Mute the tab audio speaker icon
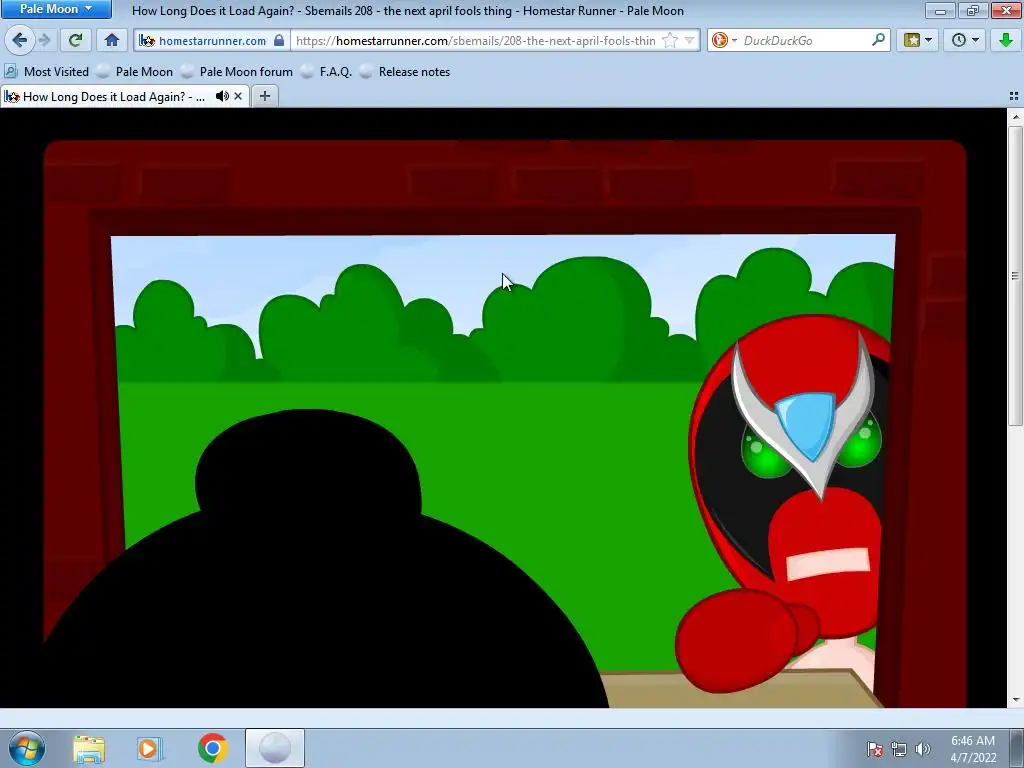The height and width of the screenshot is (768, 1024). pyautogui.click(x=222, y=97)
